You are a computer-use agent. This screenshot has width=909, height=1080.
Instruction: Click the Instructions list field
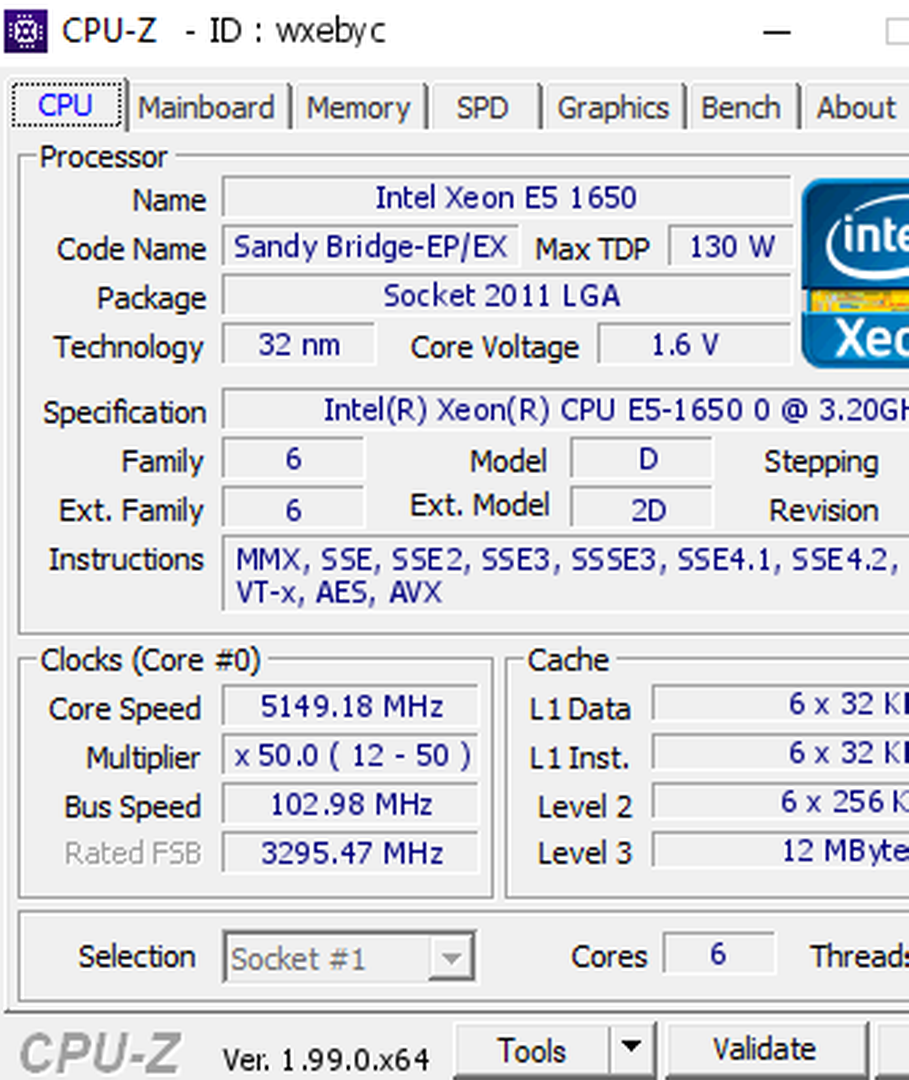(x=566, y=574)
